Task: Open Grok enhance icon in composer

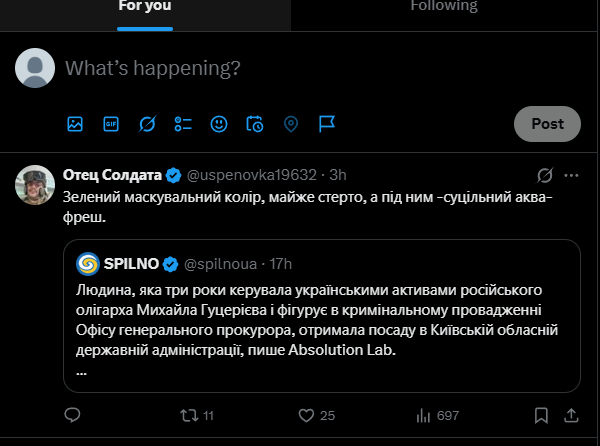Action: (147, 124)
